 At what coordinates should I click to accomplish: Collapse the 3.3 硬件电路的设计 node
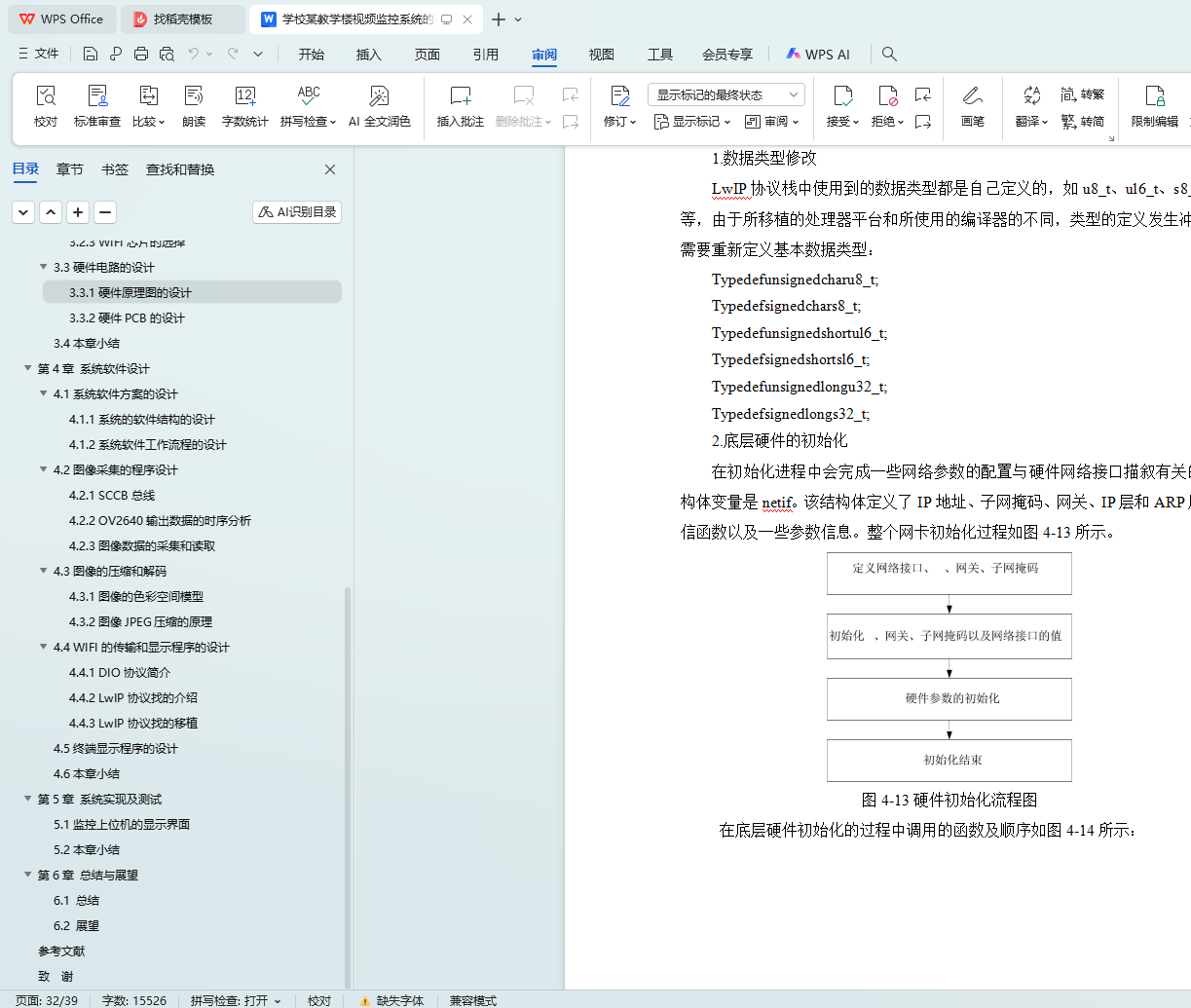[x=43, y=267]
